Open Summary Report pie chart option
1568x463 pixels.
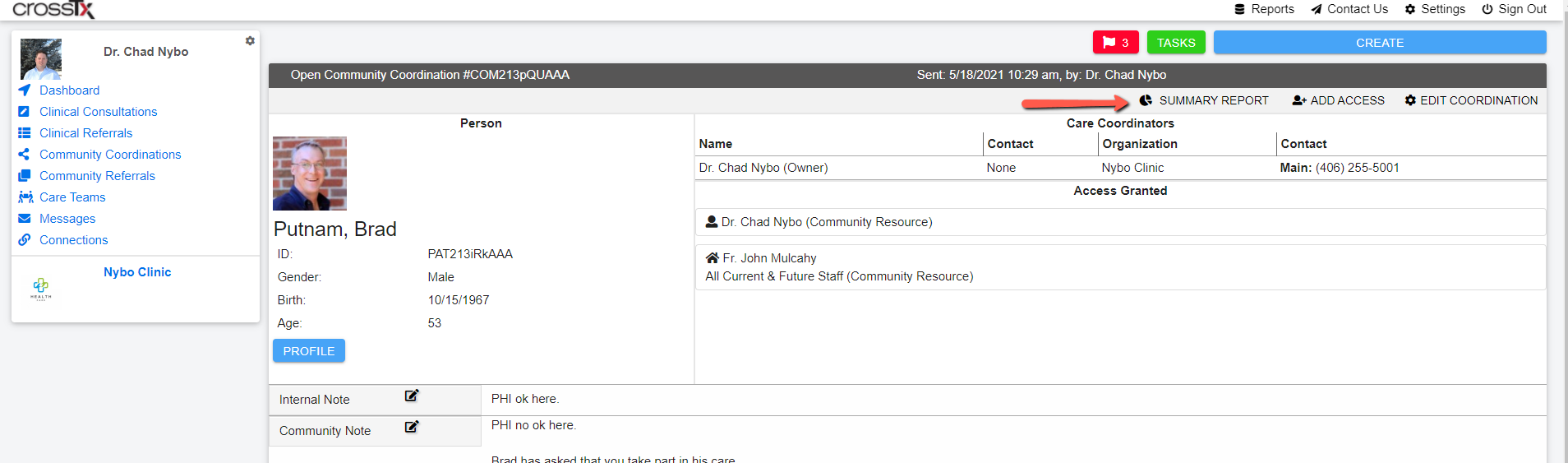1204,100
